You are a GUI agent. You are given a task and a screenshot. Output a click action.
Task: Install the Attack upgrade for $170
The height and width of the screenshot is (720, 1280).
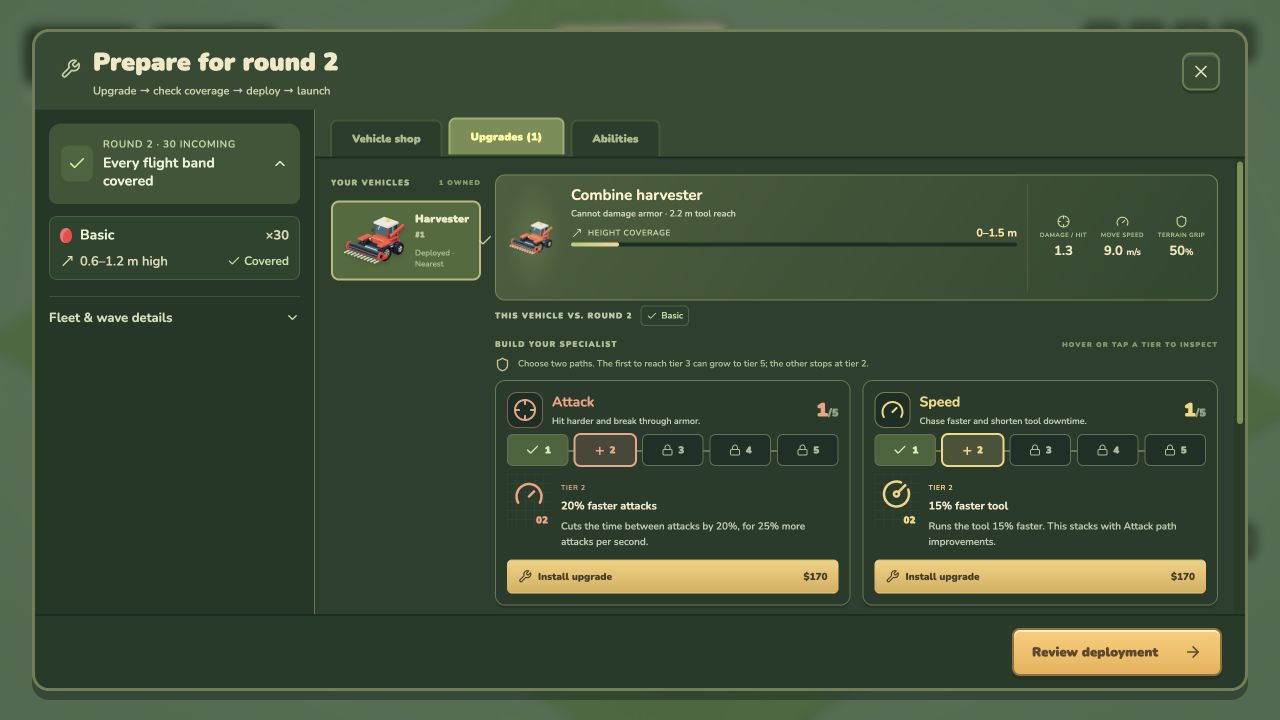pyautogui.click(x=673, y=577)
